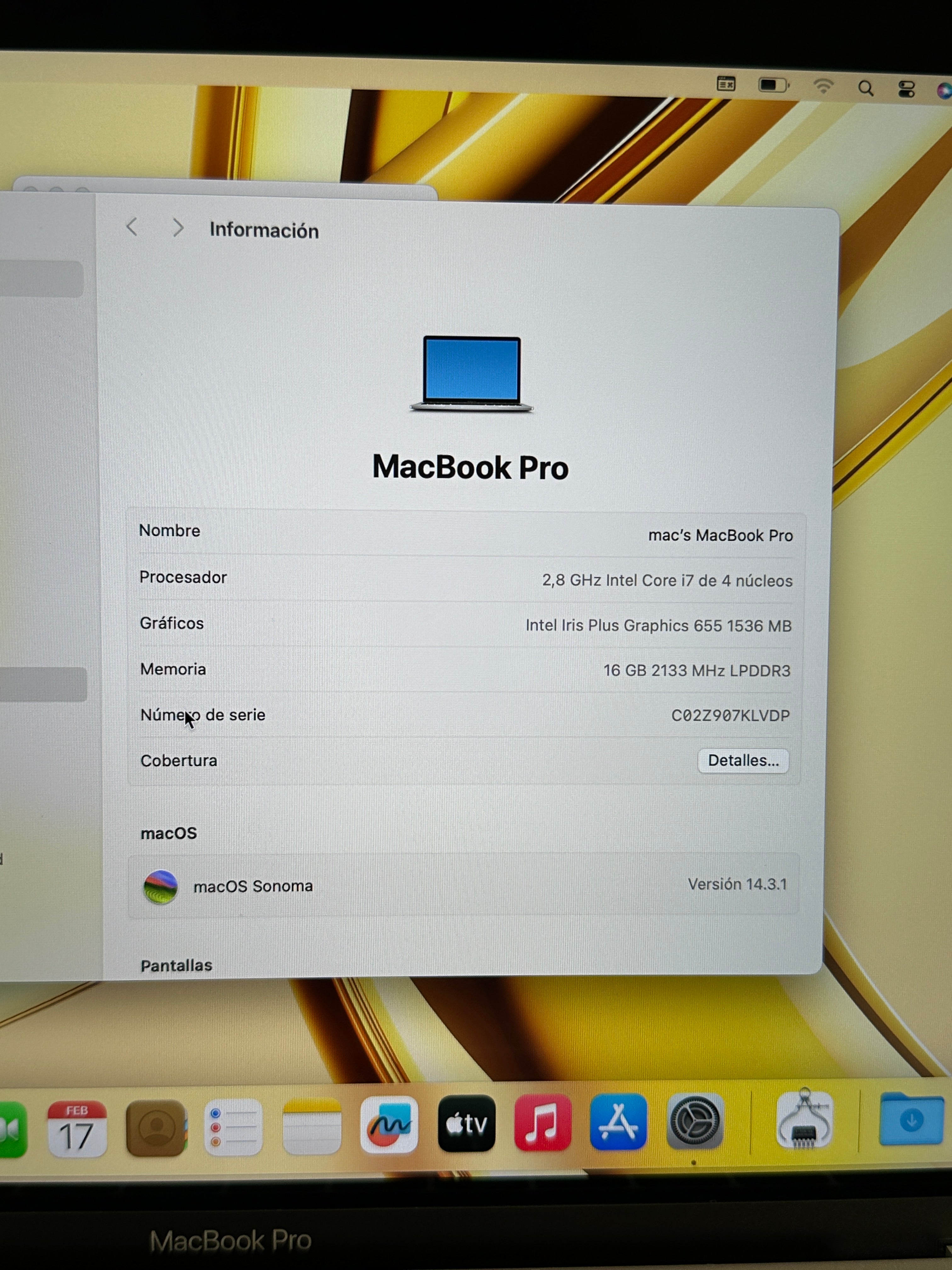Open the Contacts app in the Dock
The height and width of the screenshot is (1270, 952).
click(156, 1128)
